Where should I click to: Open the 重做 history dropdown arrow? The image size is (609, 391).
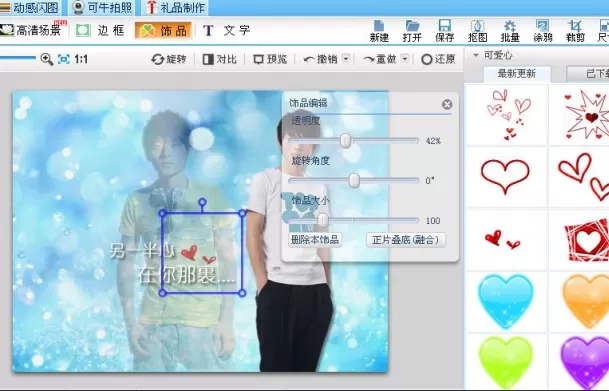405,59
